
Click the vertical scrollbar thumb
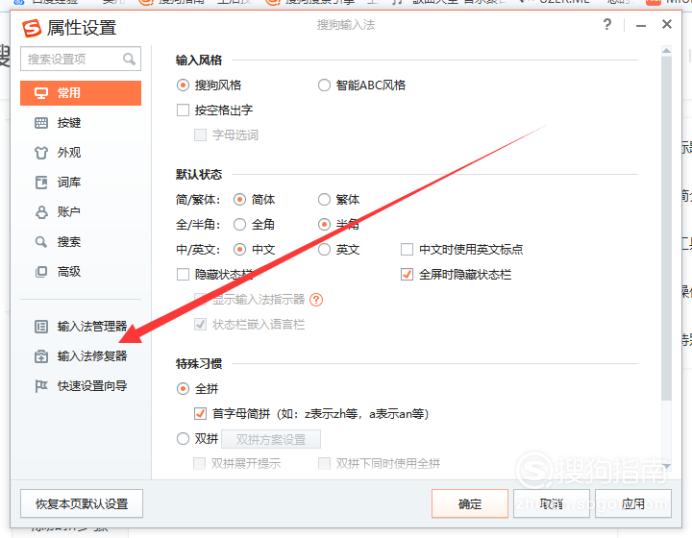[666, 227]
